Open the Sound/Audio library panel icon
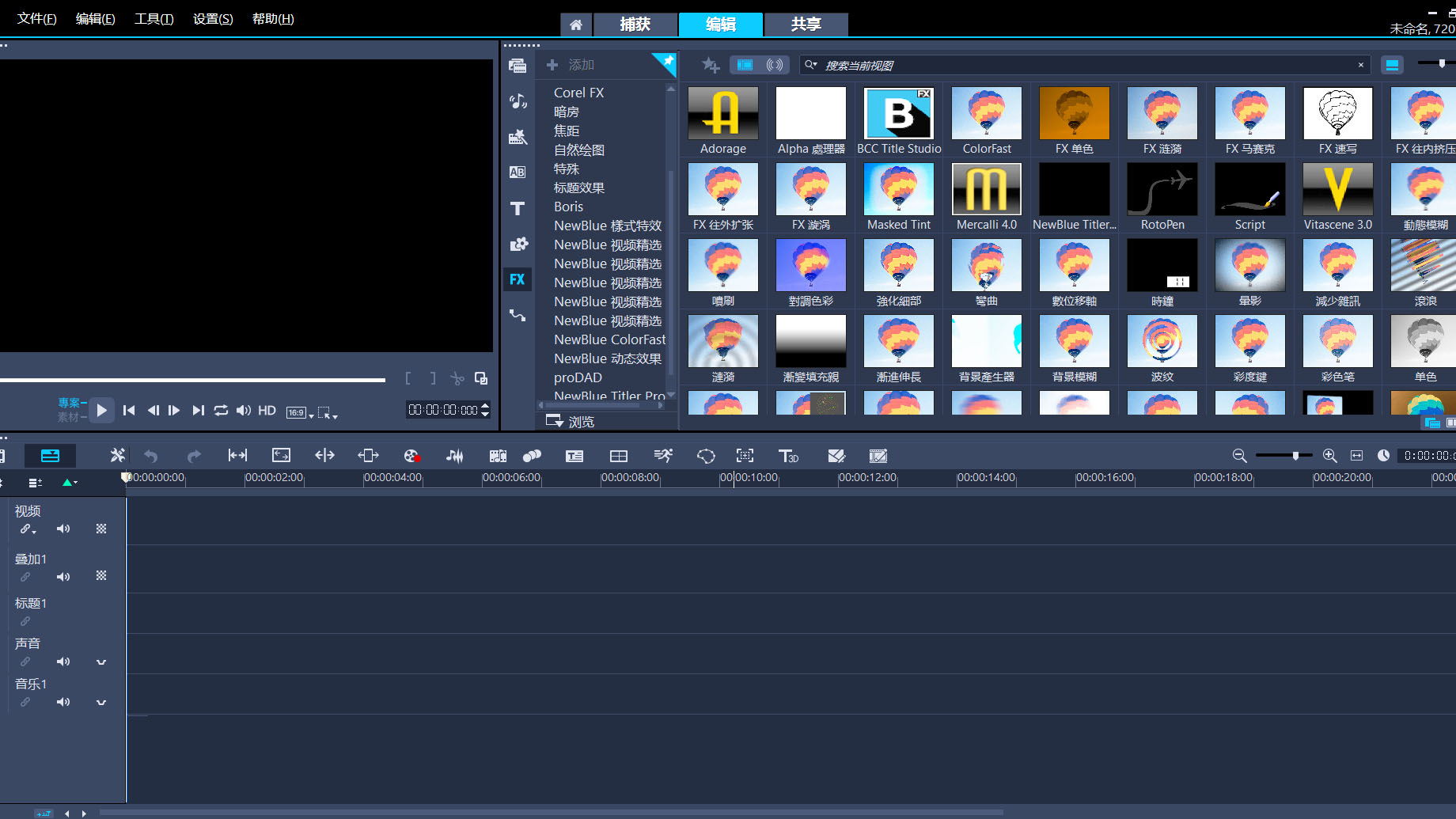 click(518, 101)
